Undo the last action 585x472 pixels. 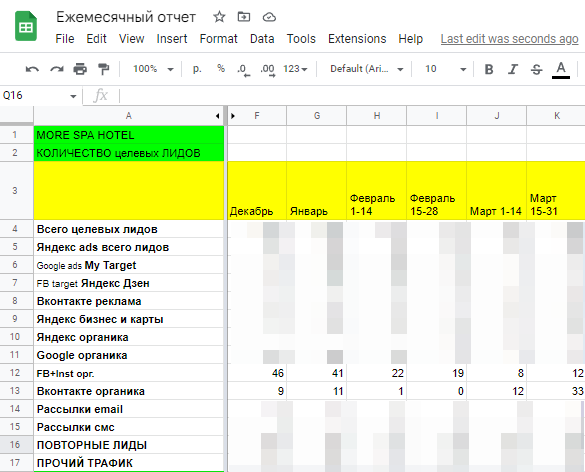32,69
